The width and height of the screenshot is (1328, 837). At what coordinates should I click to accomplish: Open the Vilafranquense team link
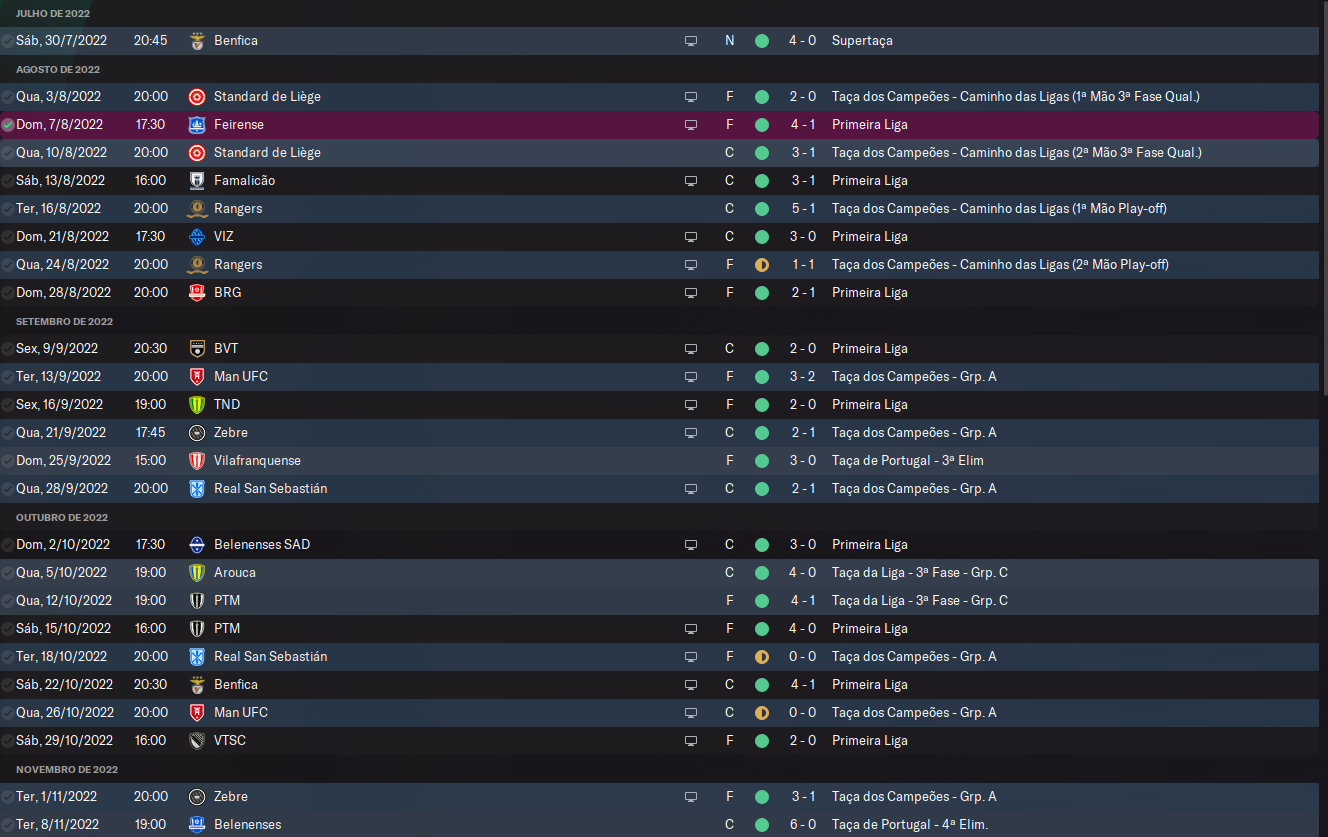(x=257, y=461)
